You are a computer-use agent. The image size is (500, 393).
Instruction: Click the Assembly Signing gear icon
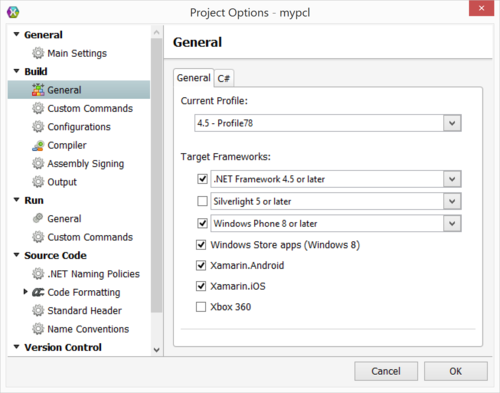[x=38, y=163]
